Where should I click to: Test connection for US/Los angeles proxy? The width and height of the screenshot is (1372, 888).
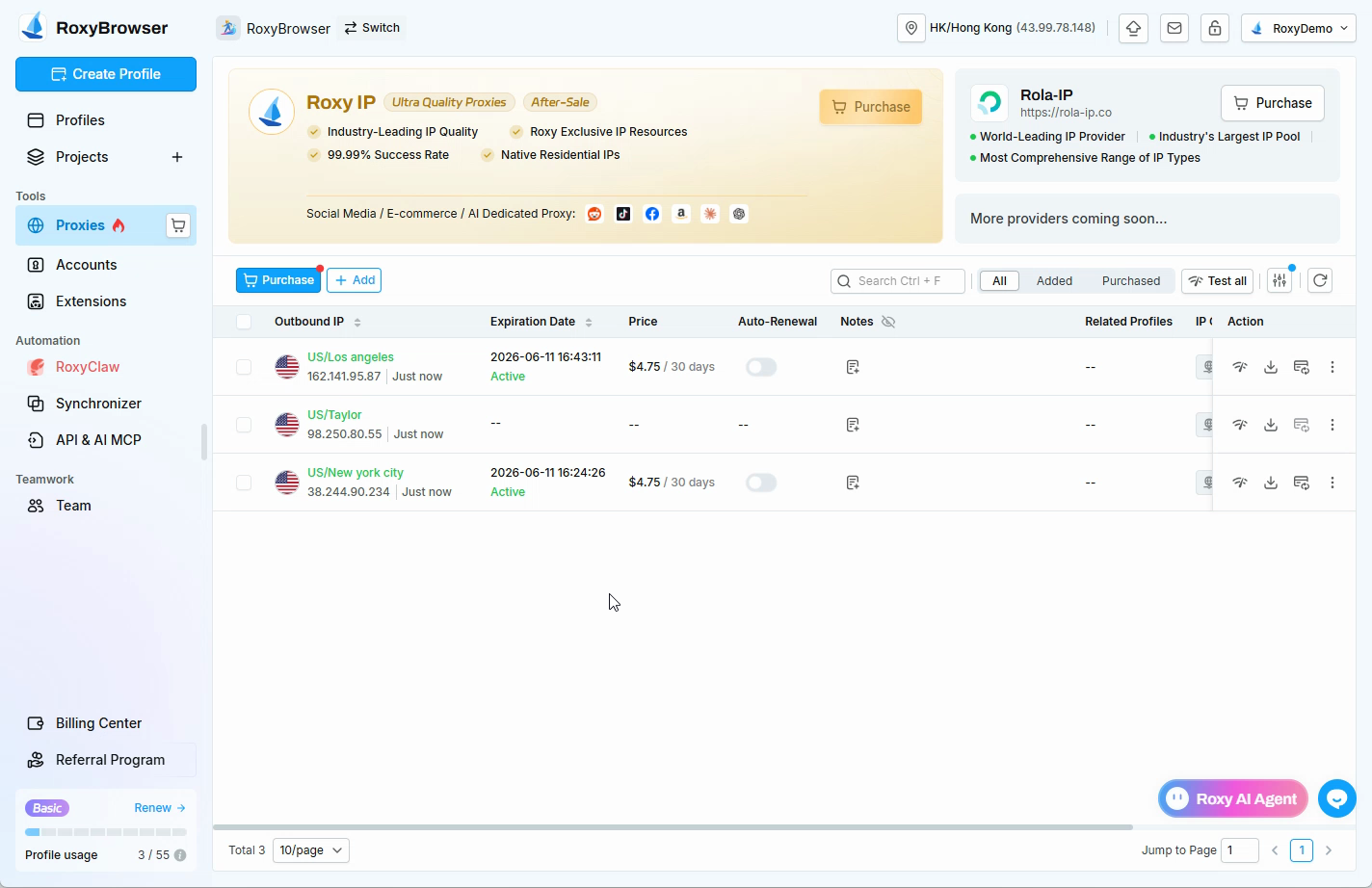(1240, 367)
